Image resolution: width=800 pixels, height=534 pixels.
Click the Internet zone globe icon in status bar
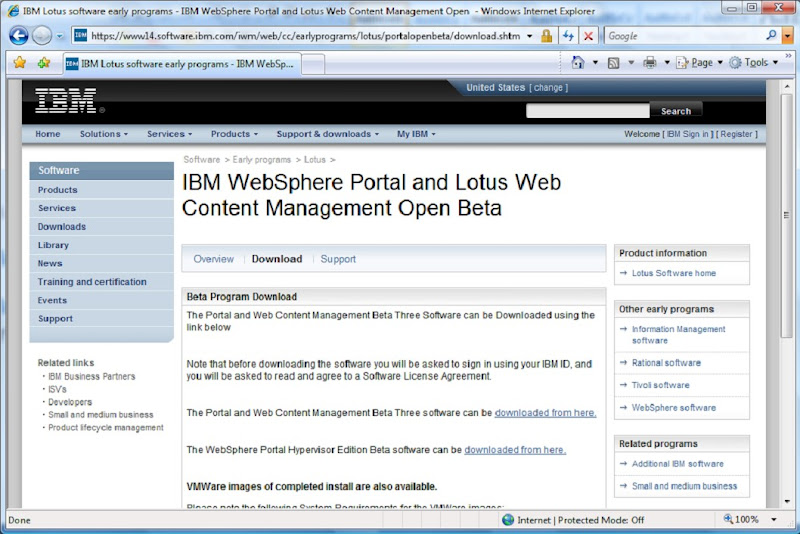pyautogui.click(x=508, y=520)
